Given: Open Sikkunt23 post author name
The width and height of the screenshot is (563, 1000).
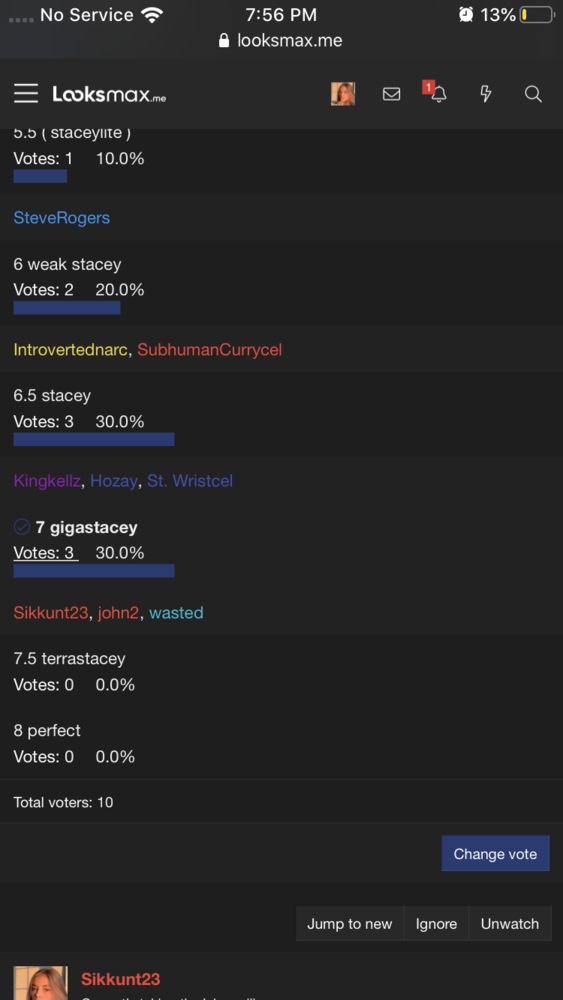Looking at the screenshot, I should (x=121, y=979).
